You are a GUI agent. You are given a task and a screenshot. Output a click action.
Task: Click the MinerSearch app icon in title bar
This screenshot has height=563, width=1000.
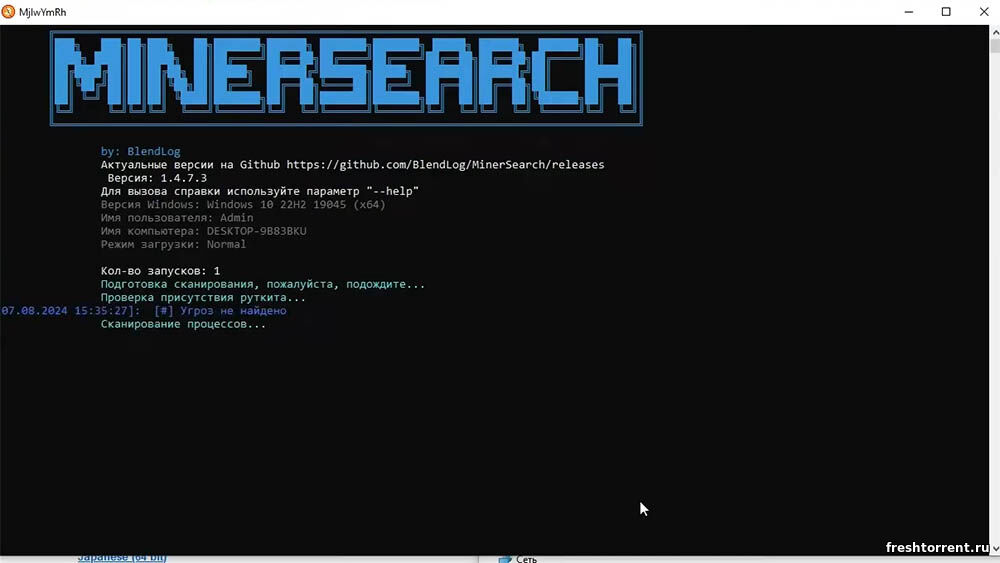9,12
